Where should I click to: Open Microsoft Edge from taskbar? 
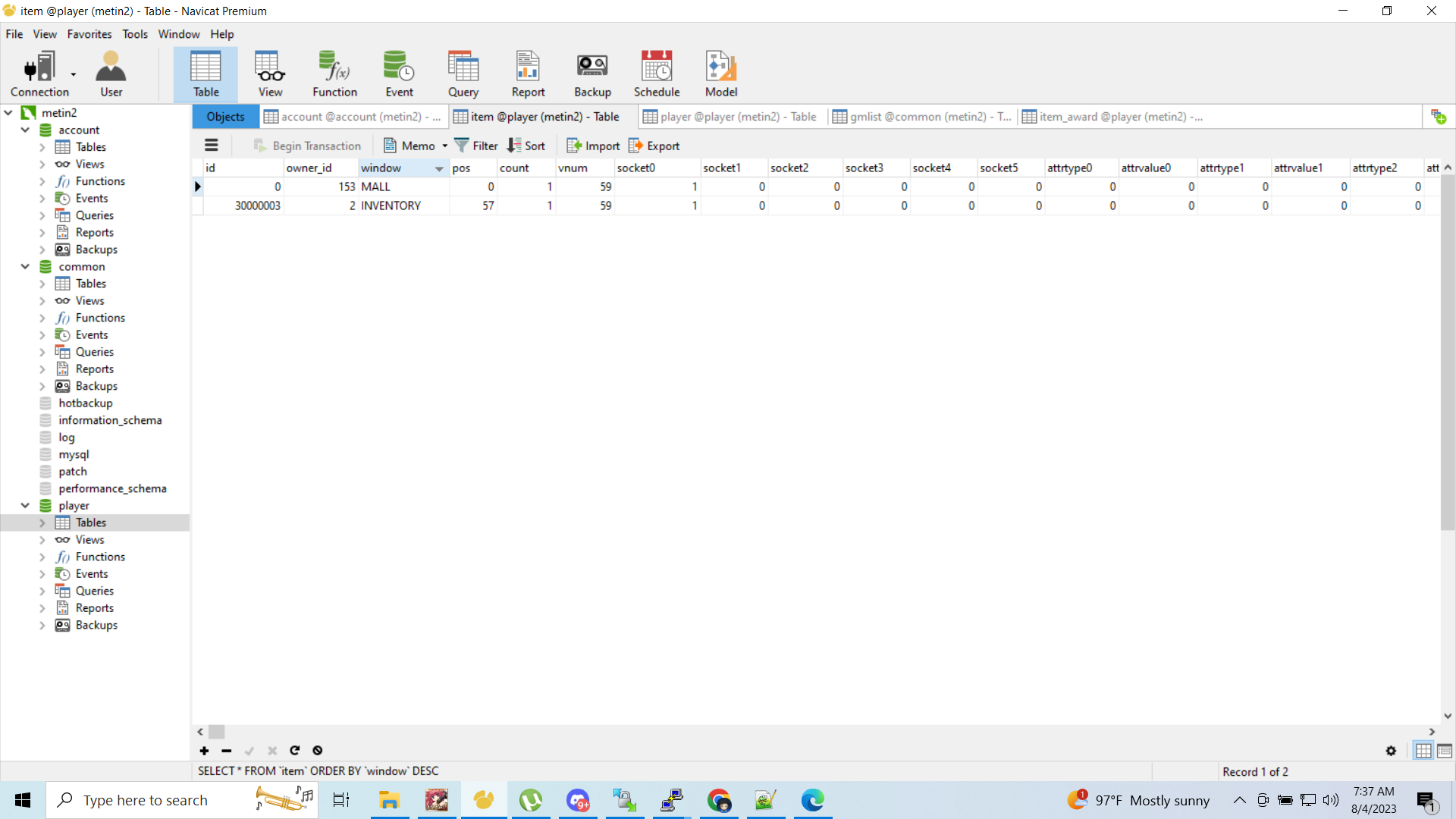coord(812,800)
